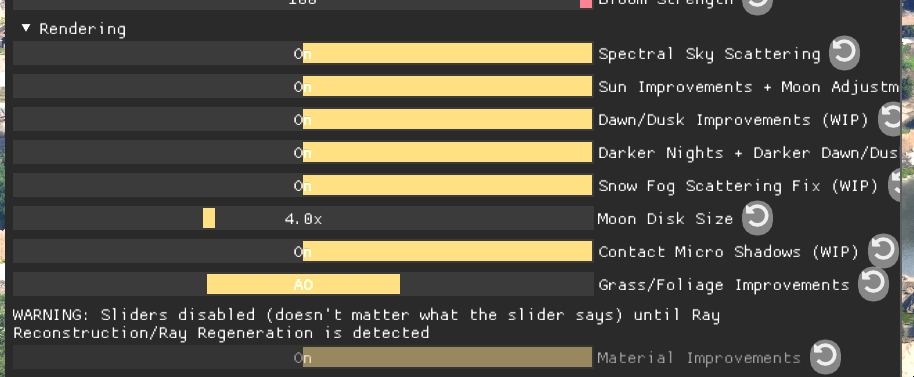The image size is (914, 377).
Task: Collapse the Rendering section
Action: [26, 28]
